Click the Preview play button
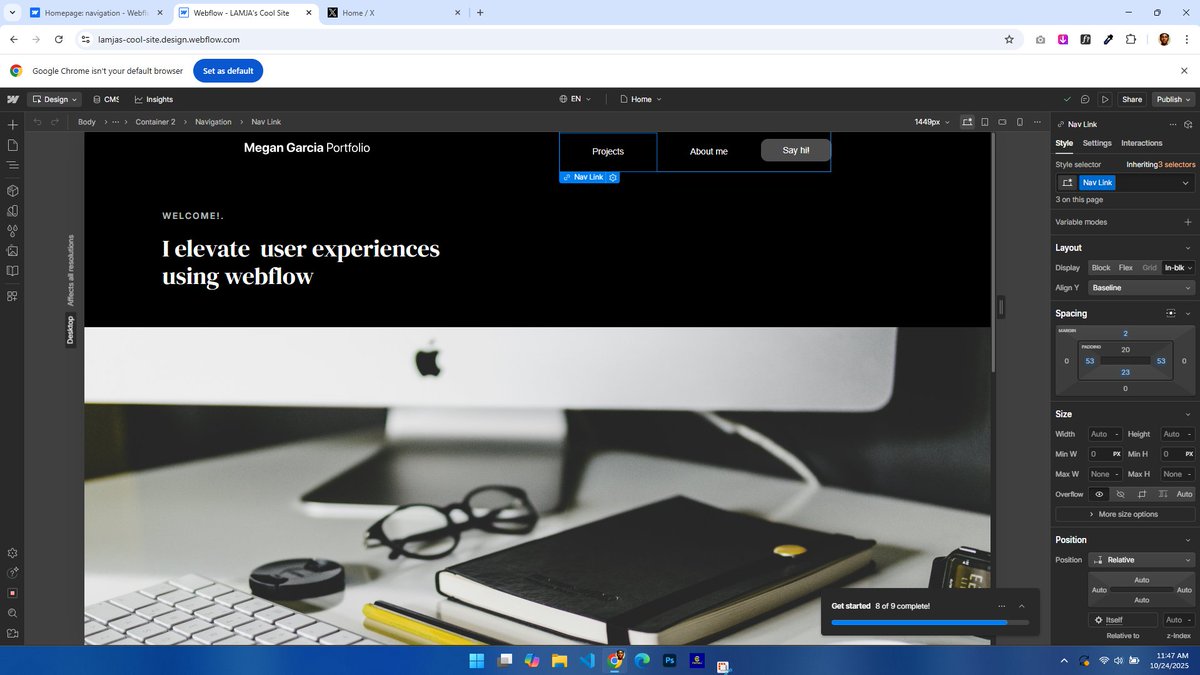The image size is (1200, 675). (x=1105, y=99)
